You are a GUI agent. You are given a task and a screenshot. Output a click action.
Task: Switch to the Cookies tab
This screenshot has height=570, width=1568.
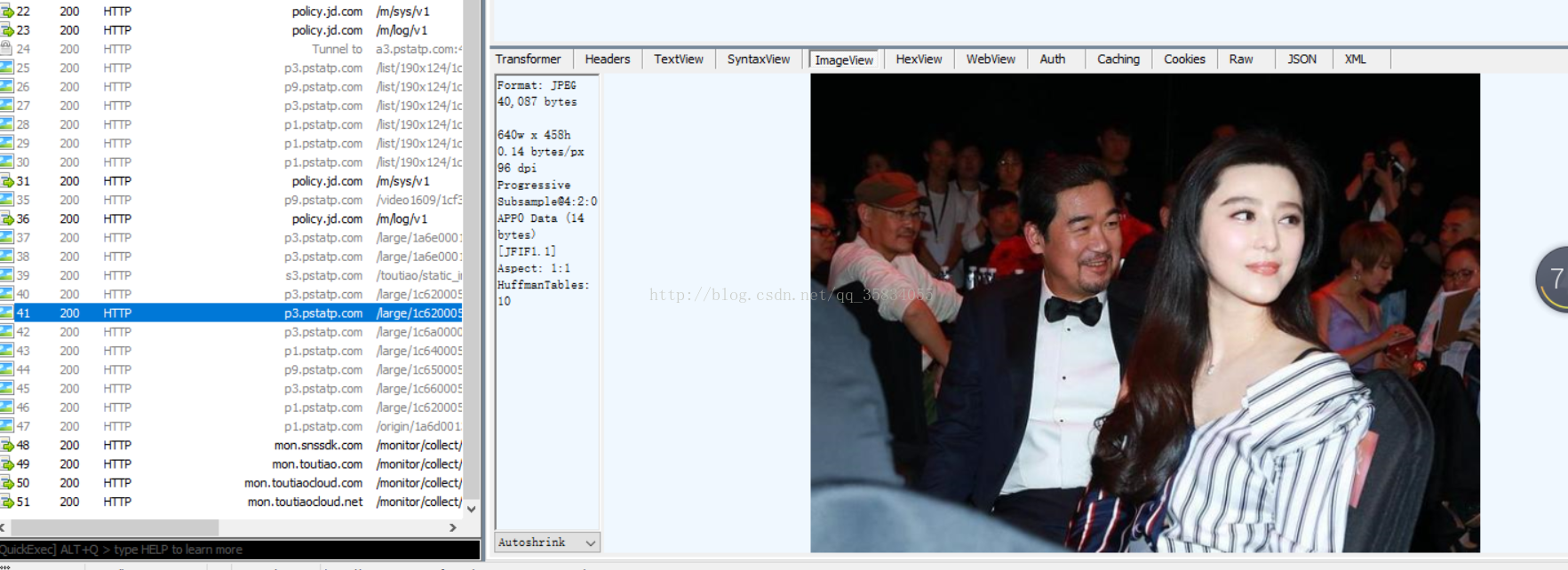[1185, 59]
